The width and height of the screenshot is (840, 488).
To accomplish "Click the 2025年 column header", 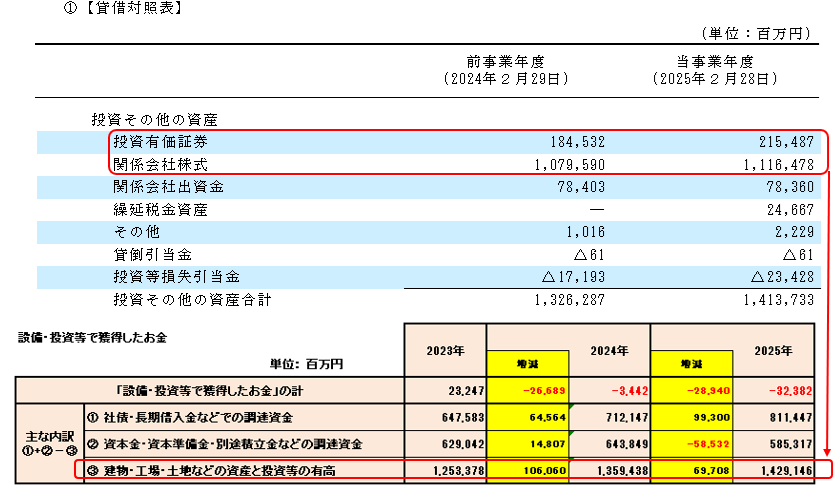I will [772, 350].
